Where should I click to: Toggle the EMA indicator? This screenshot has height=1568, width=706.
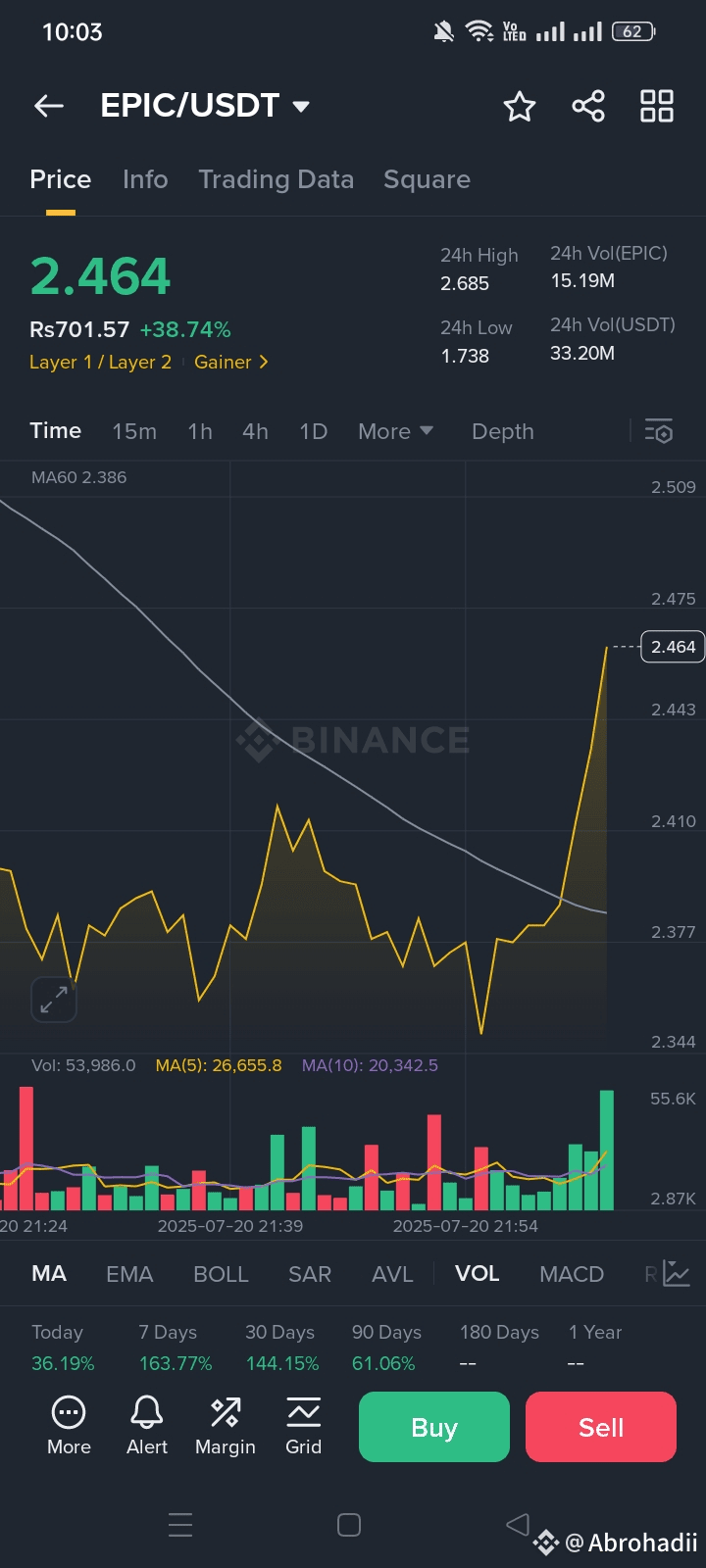coord(129,1274)
